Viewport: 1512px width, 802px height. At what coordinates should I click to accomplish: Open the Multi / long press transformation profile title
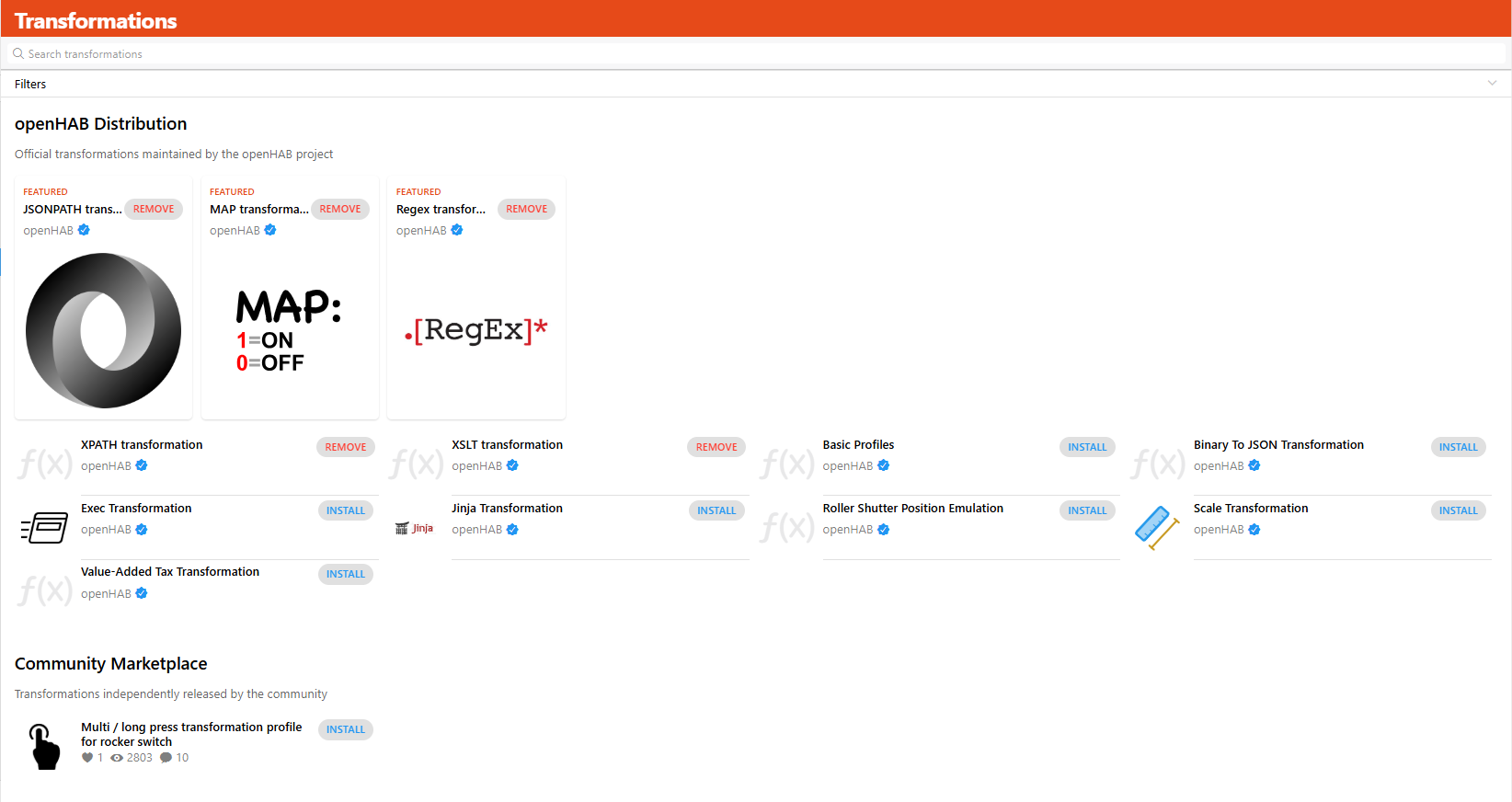pos(191,734)
